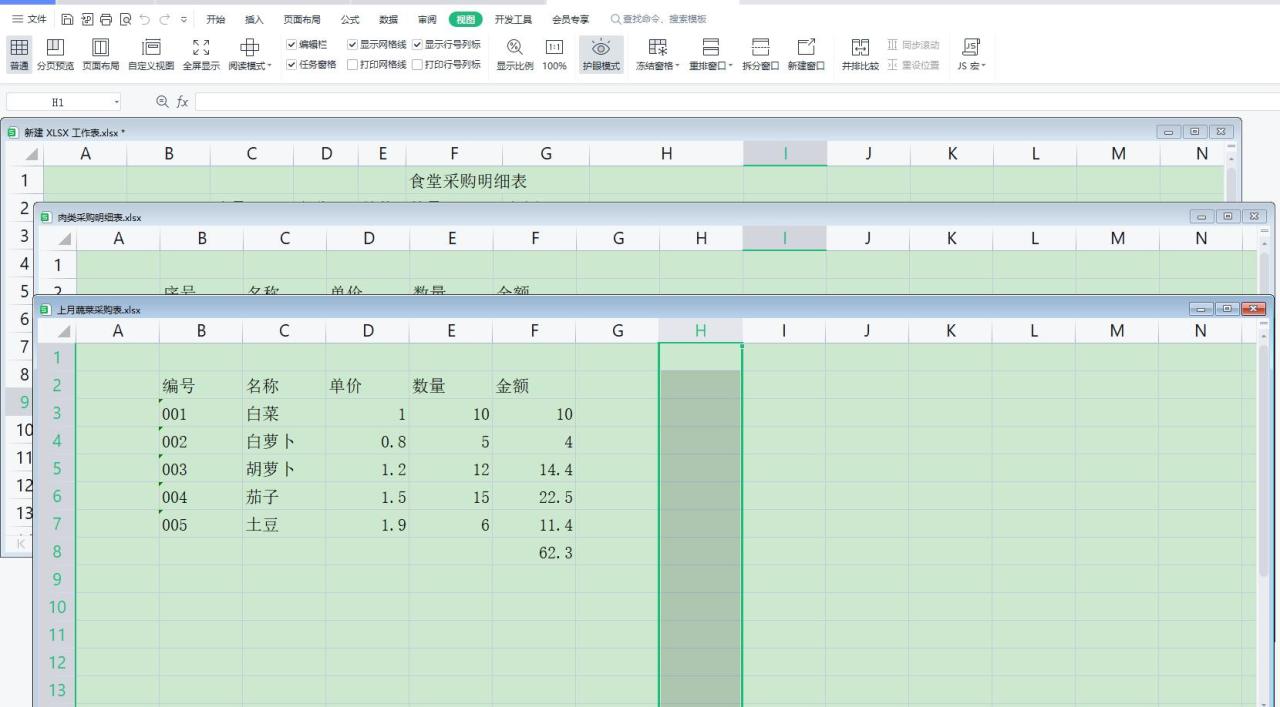Uncheck 编辑栏 formula bar checkbox
Image resolution: width=1280 pixels, height=707 pixels.
pyautogui.click(x=292, y=45)
